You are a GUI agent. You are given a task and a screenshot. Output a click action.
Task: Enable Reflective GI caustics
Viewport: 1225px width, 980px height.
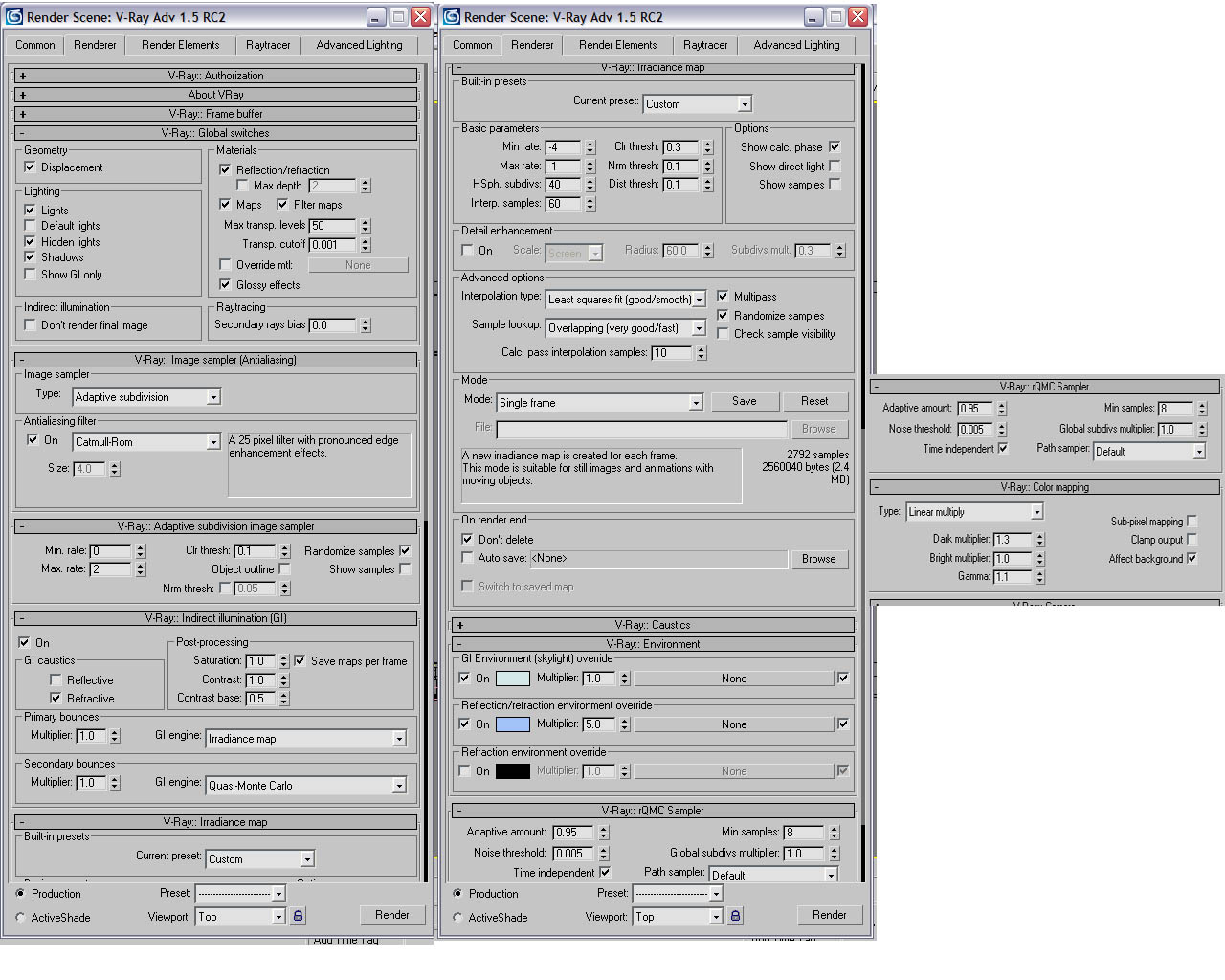tap(56, 680)
